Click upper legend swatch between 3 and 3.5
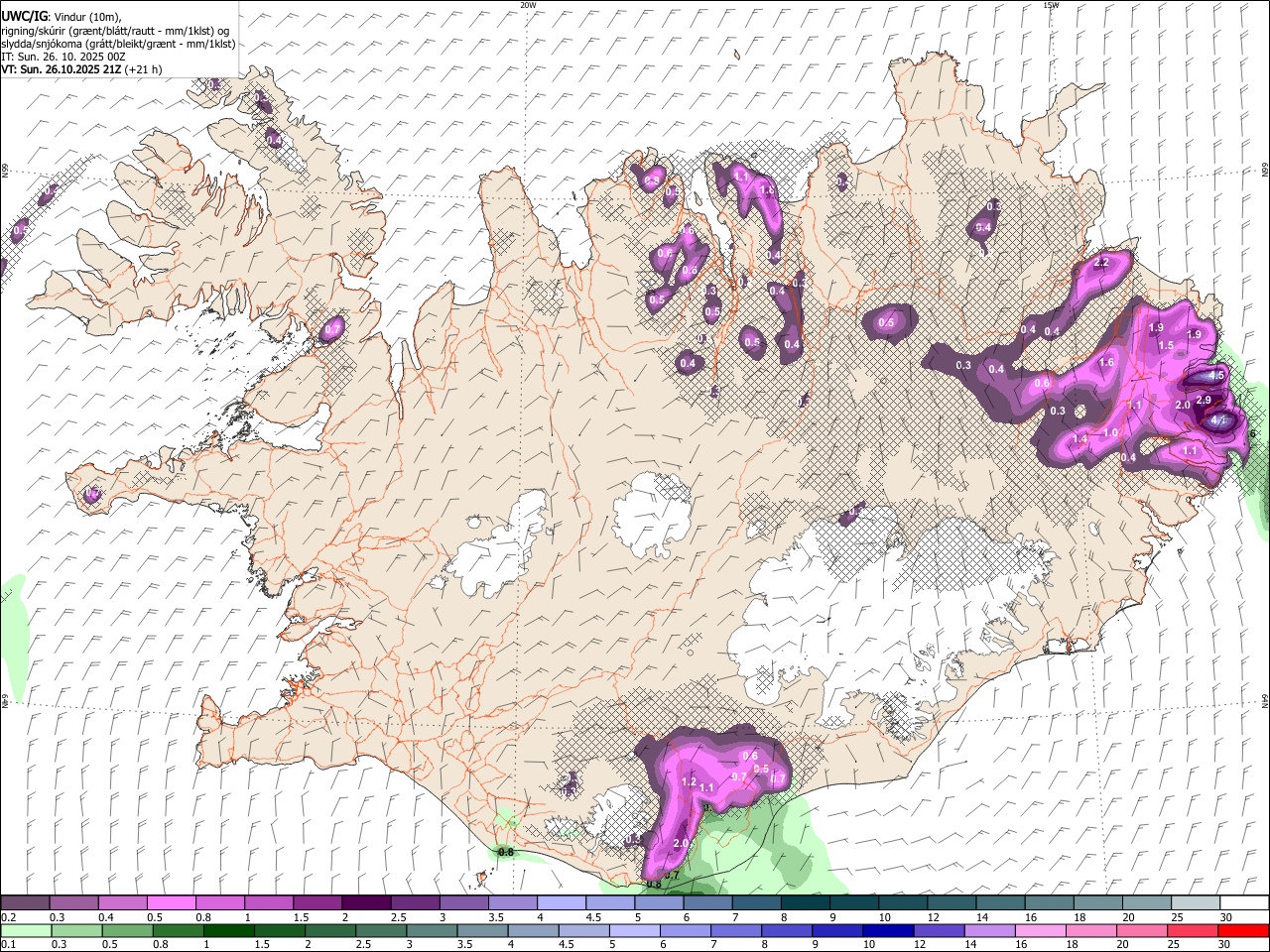 coord(462,903)
